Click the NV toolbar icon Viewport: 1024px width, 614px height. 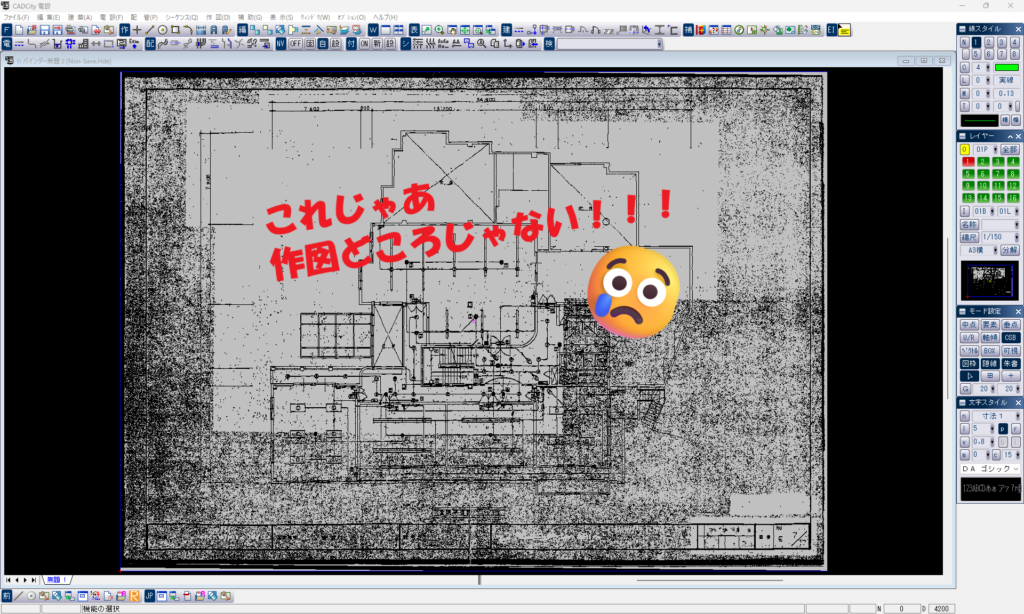[281, 44]
